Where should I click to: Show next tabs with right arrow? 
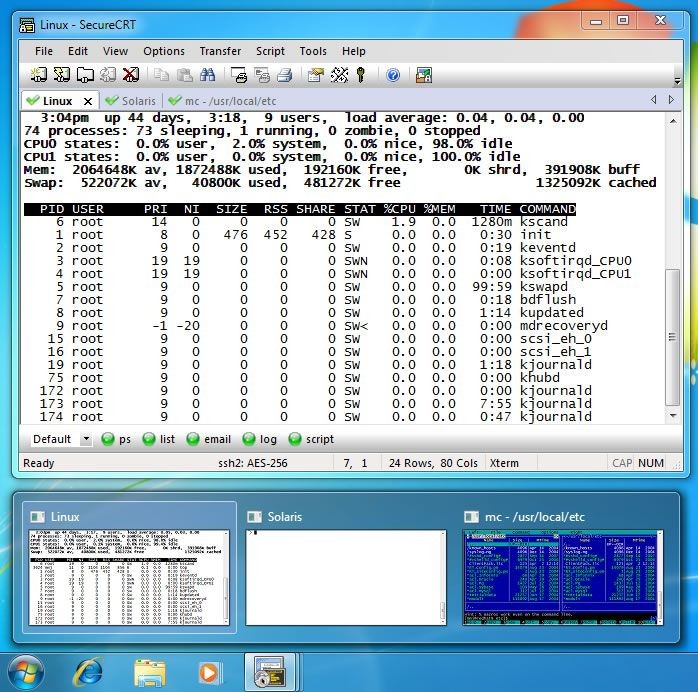(671, 100)
